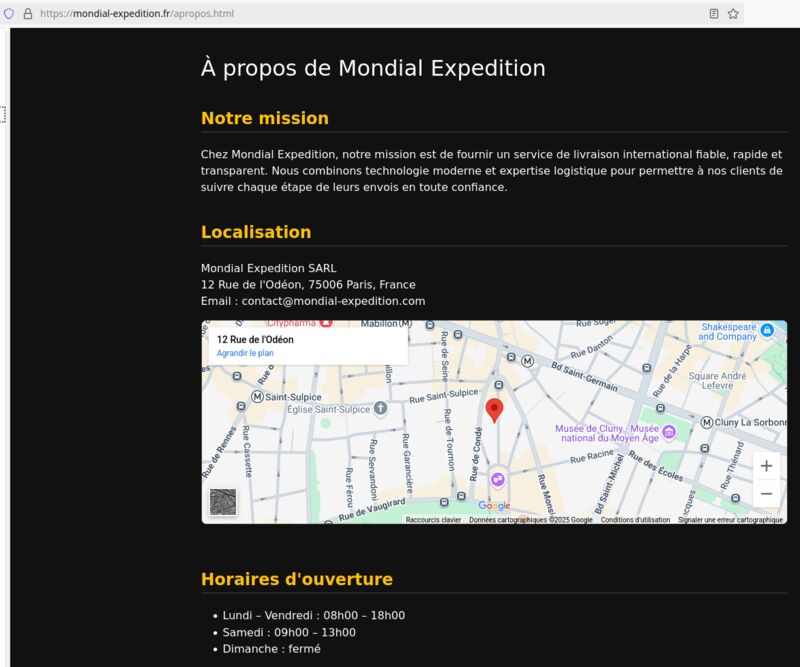Zoom out the map with minus button

pyautogui.click(x=766, y=493)
